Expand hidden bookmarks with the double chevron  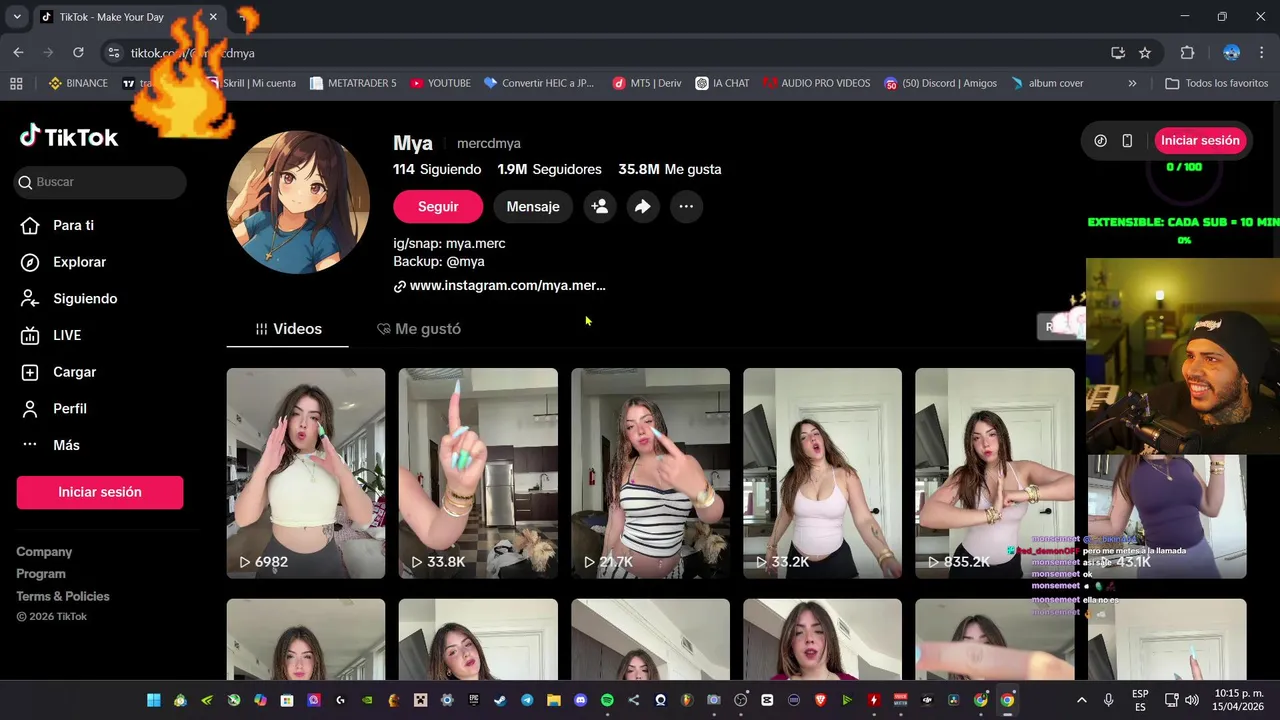point(1132,83)
